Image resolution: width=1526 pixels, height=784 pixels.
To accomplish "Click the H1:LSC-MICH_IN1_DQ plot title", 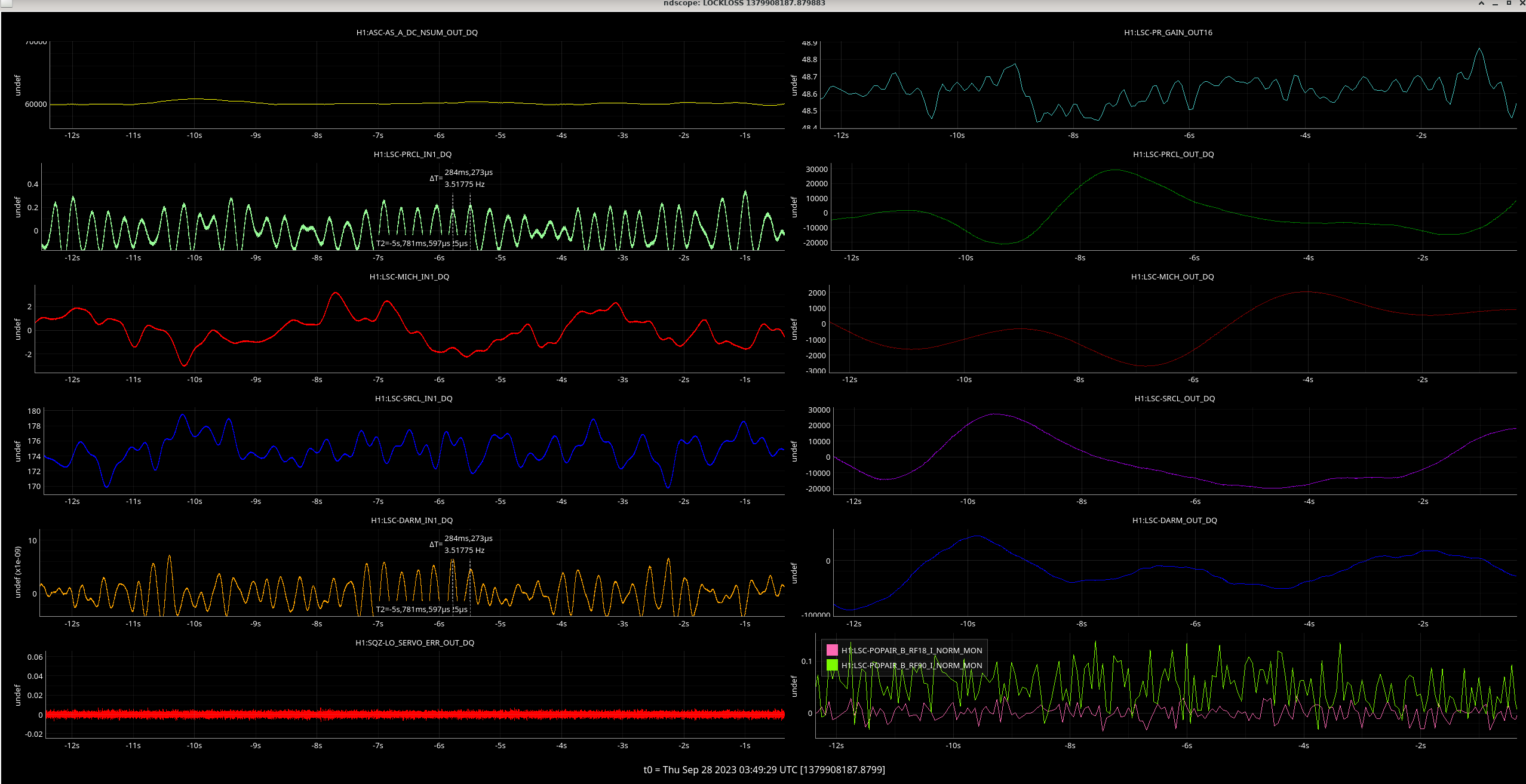I will (x=409, y=277).
